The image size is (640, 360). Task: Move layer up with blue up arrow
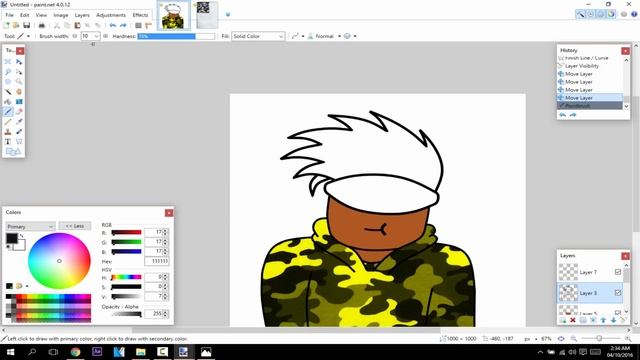pyautogui.click(x=603, y=320)
